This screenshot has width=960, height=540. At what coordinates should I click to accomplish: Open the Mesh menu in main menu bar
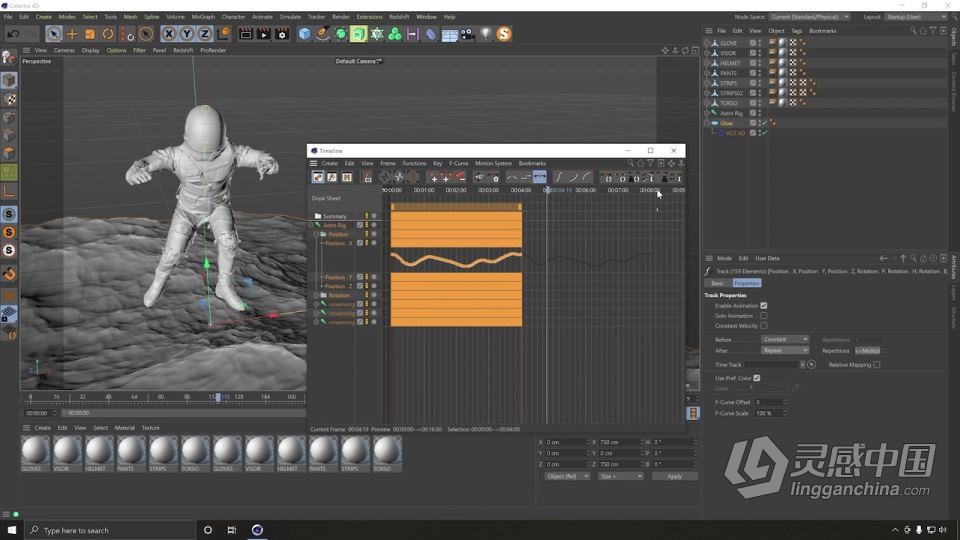130,17
